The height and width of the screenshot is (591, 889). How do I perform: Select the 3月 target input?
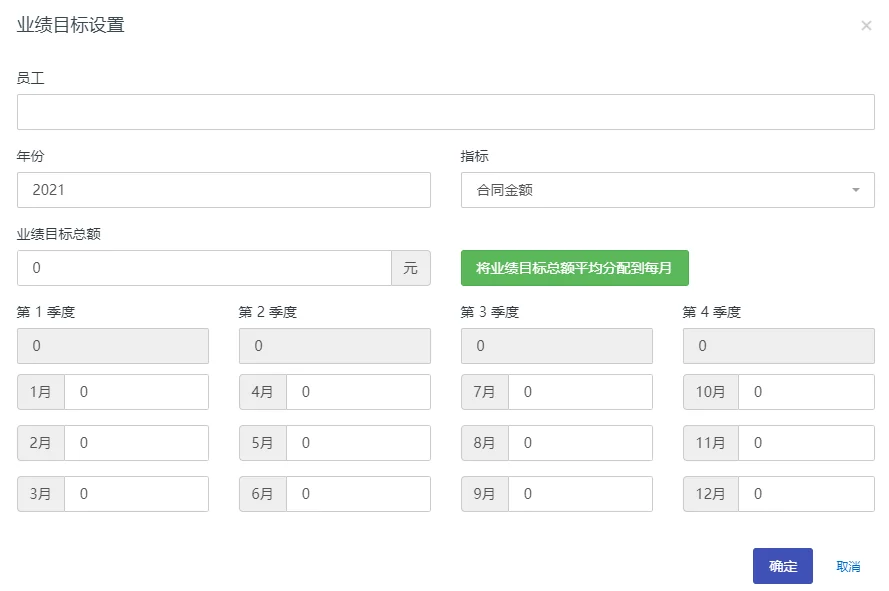click(x=137, y=494)
